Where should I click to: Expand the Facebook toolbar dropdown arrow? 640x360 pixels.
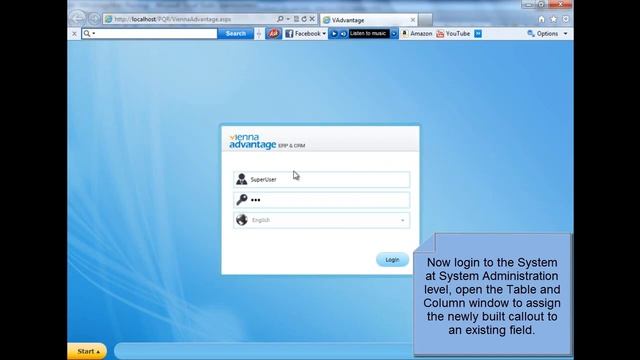pyautogui.click(x=324, y=33)
